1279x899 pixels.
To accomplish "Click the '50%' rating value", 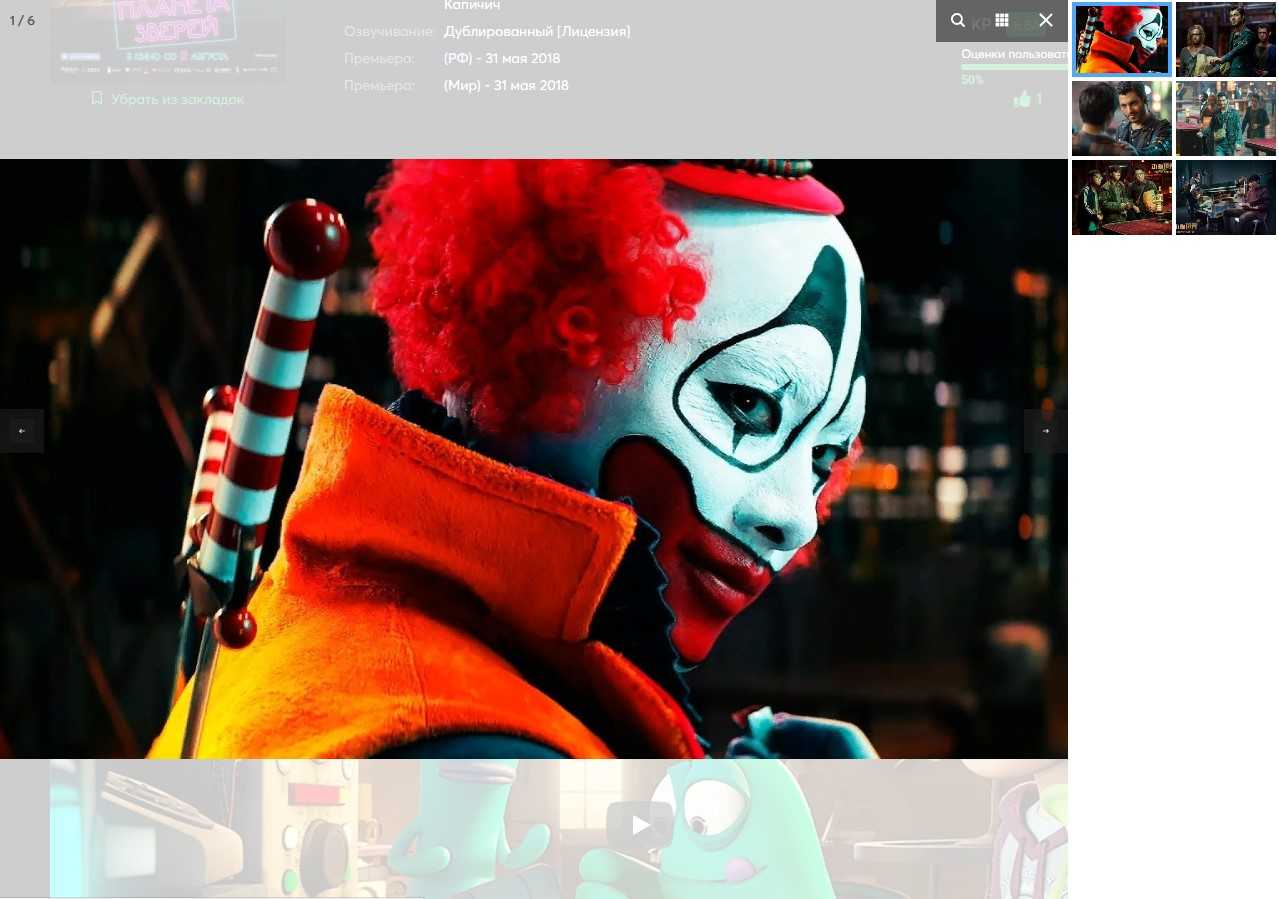I will (972, 80).
